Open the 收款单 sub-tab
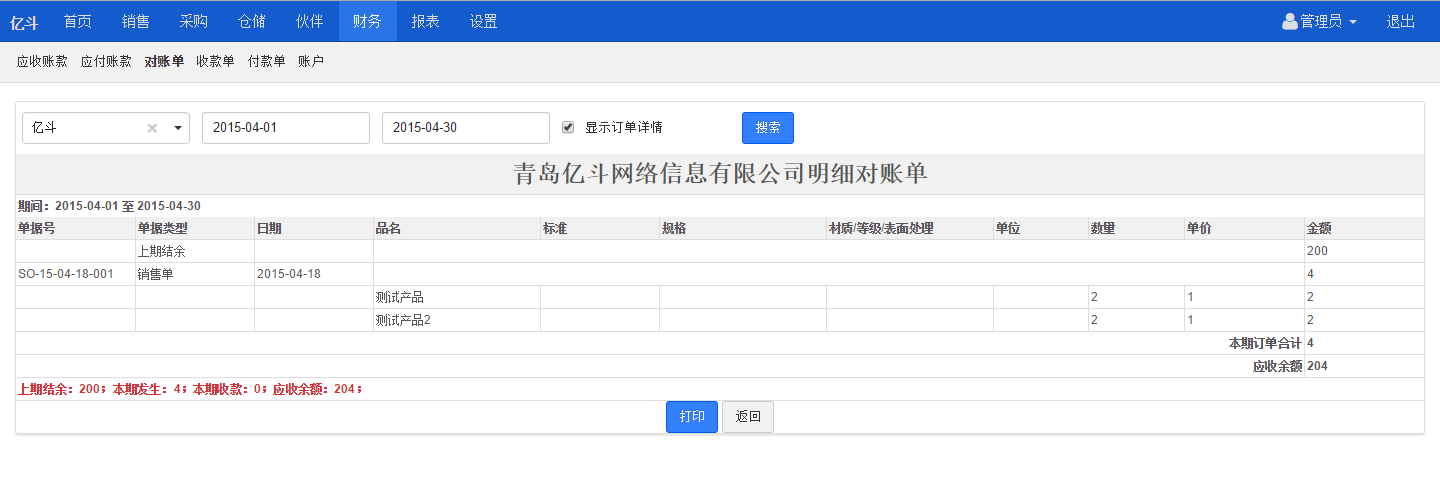Viewport: 1440px width, 504px height. pyautogui.click(x=215, y=61)
